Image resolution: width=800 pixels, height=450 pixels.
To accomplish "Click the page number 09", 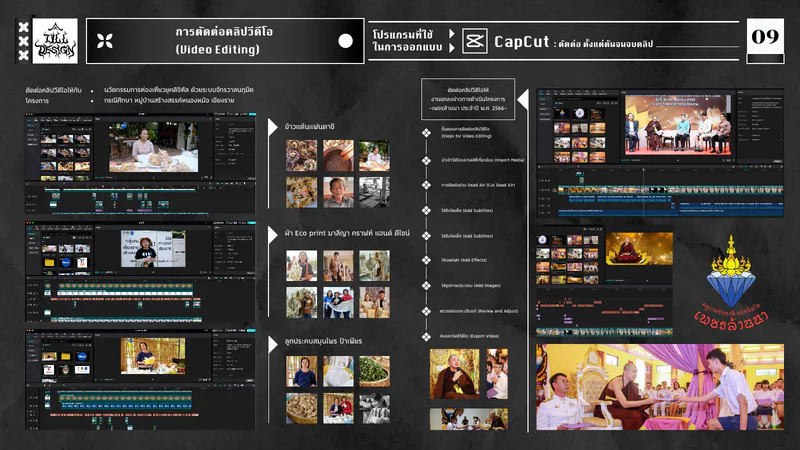I will [765, 36].
